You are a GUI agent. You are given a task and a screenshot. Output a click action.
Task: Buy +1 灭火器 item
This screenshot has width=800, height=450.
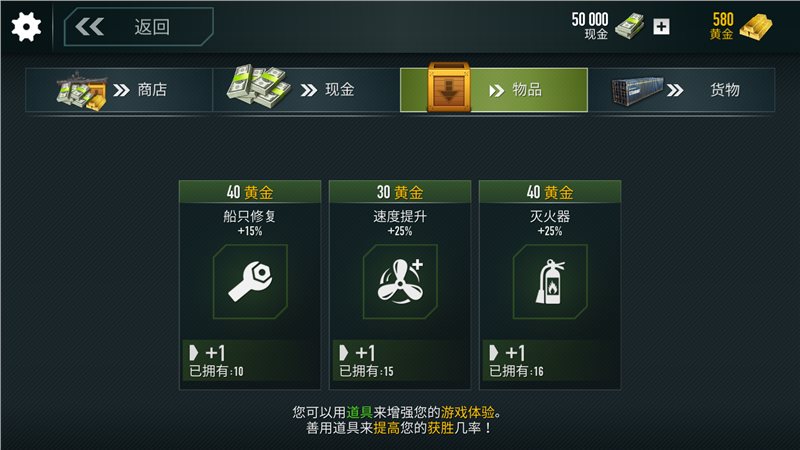click(550, 360)
